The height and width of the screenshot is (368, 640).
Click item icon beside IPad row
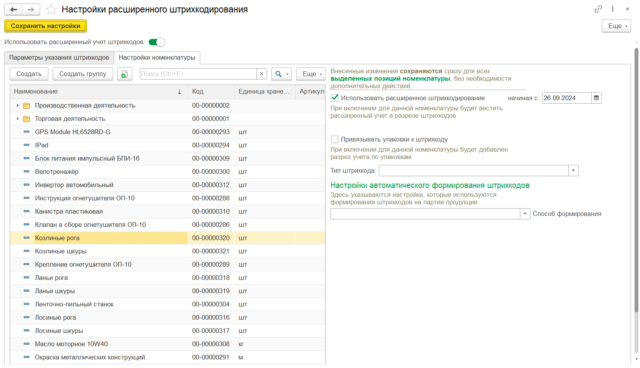click(x=27, y=145)
